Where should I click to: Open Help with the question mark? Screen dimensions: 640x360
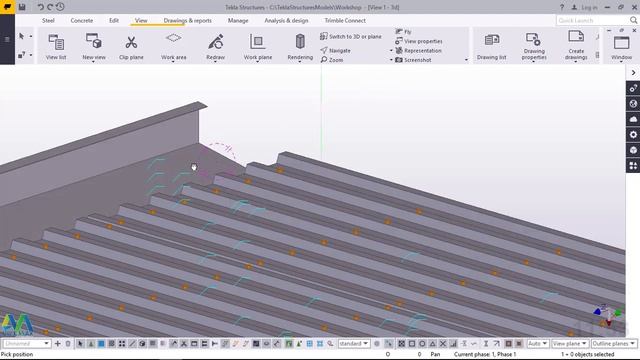[562, 7]
